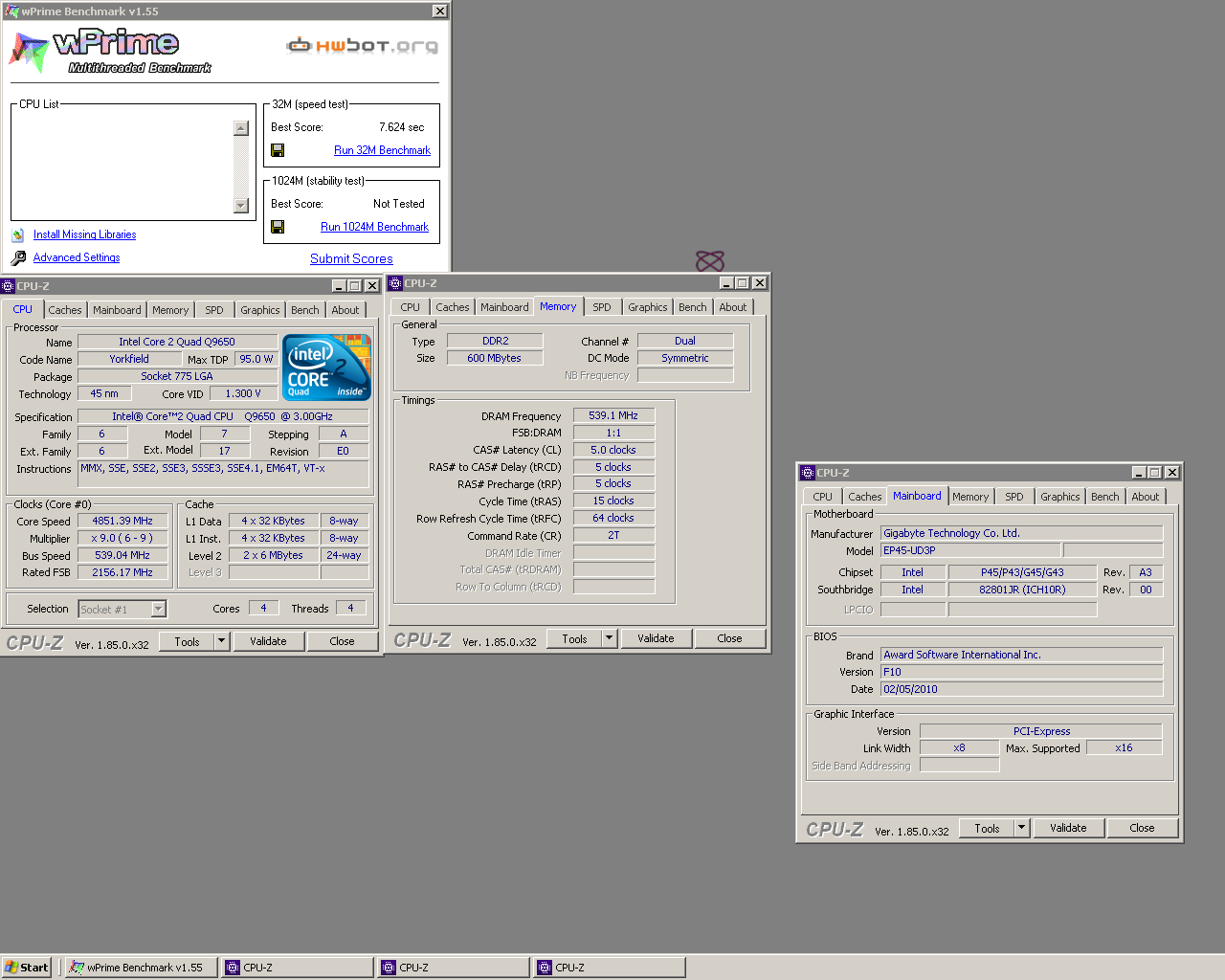Open Graphics tab in CPU window
Screen dimensions: 1225x980
[260, 310]
